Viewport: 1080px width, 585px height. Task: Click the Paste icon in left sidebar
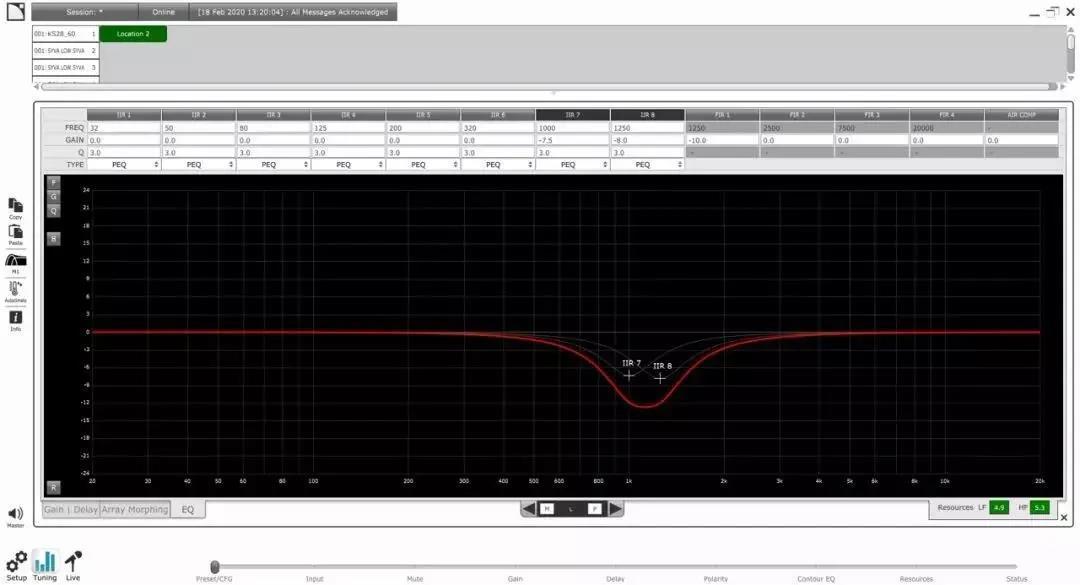coord(15,232)
